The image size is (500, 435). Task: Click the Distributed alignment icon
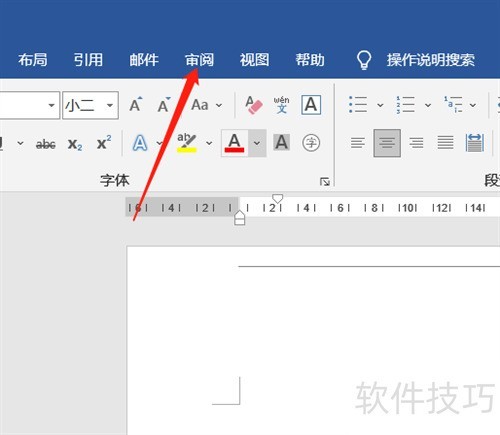tap(474, 142)
